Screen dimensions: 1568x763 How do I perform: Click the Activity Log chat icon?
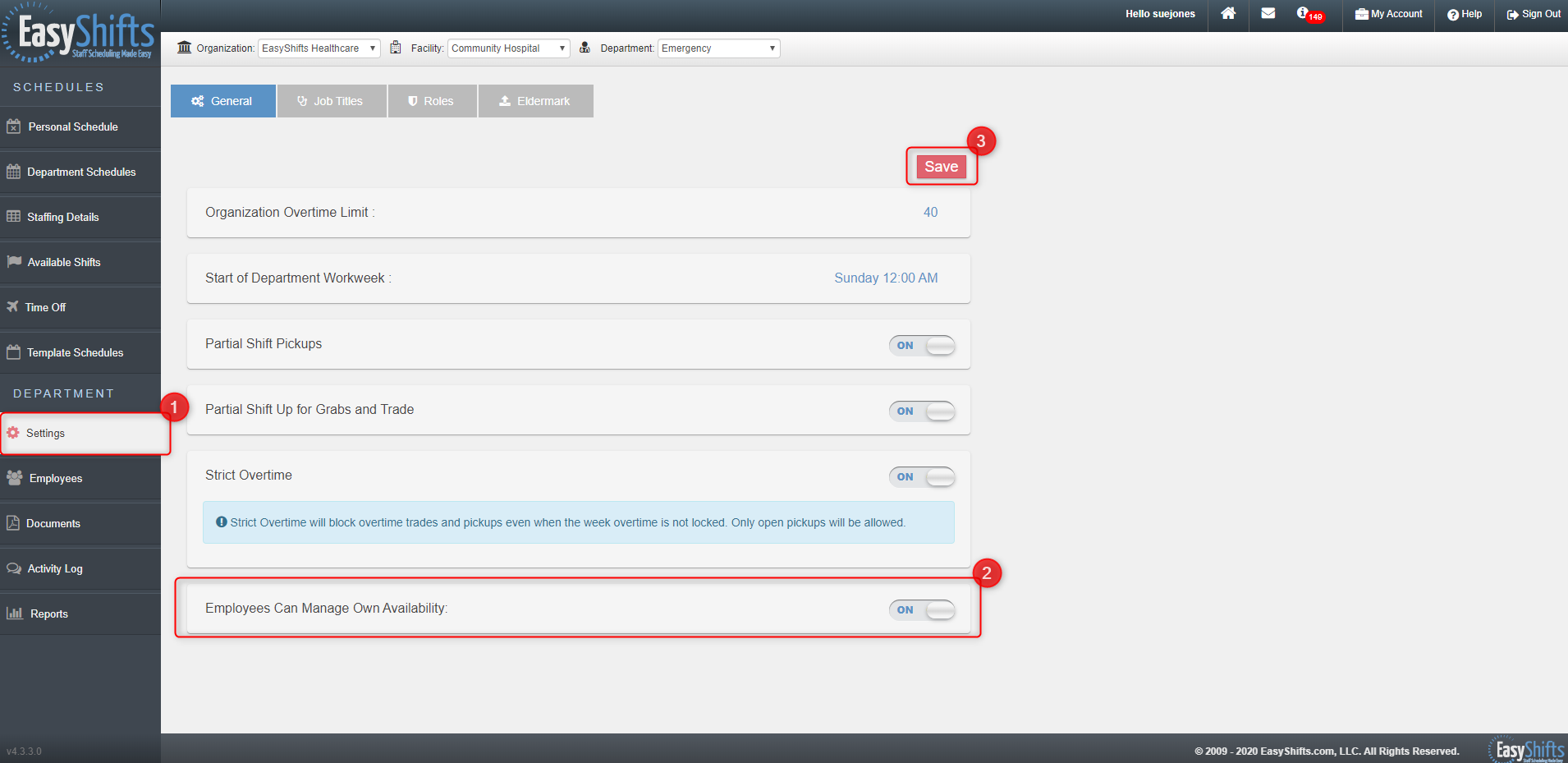pyautogui.click(x=14, y=568)
